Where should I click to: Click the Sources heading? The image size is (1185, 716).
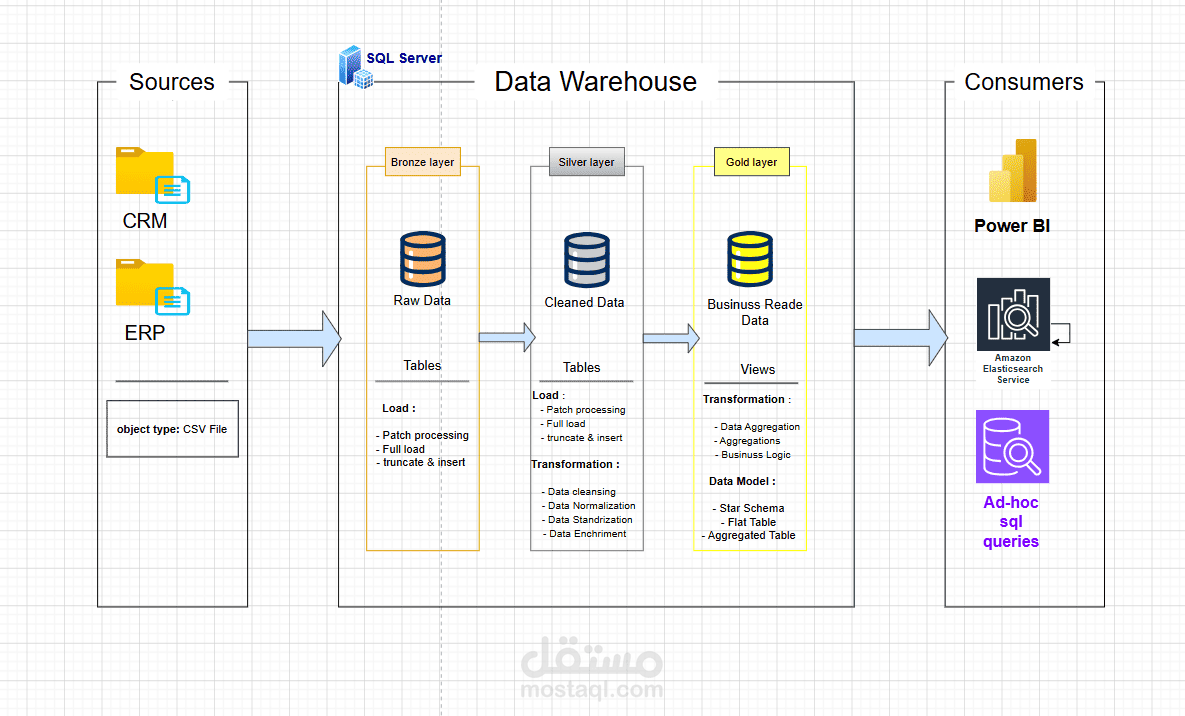click(172, 82)
